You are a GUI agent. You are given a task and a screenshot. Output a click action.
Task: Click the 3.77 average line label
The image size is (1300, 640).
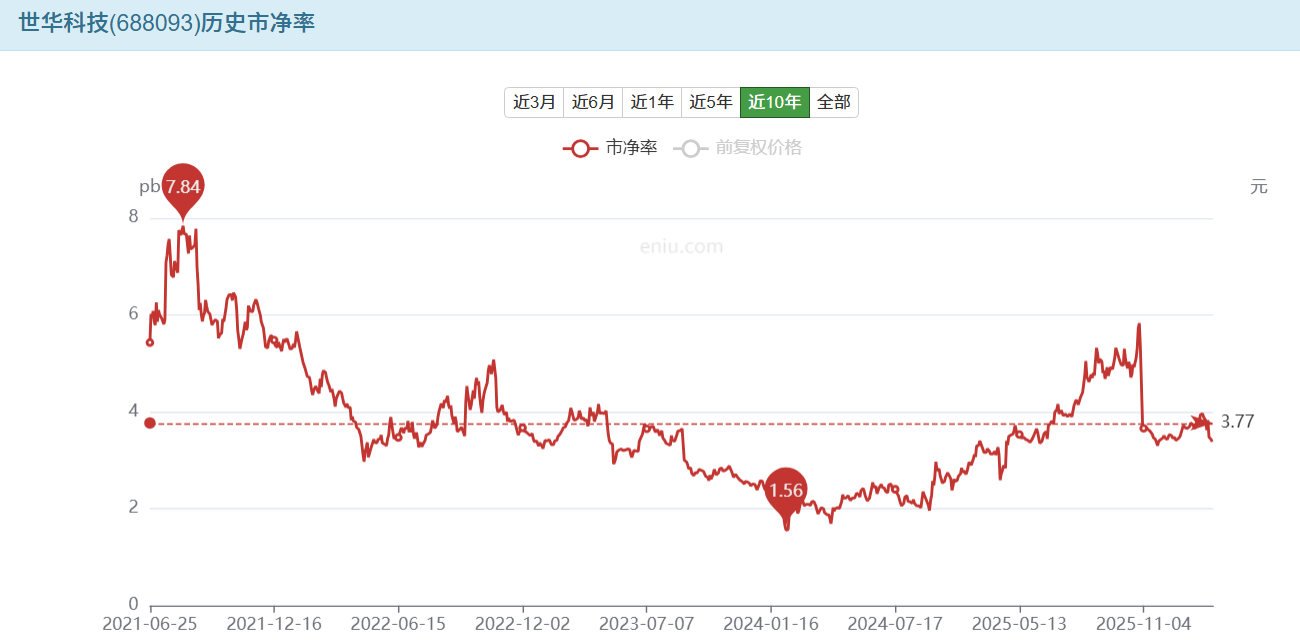pos(1238,422)
